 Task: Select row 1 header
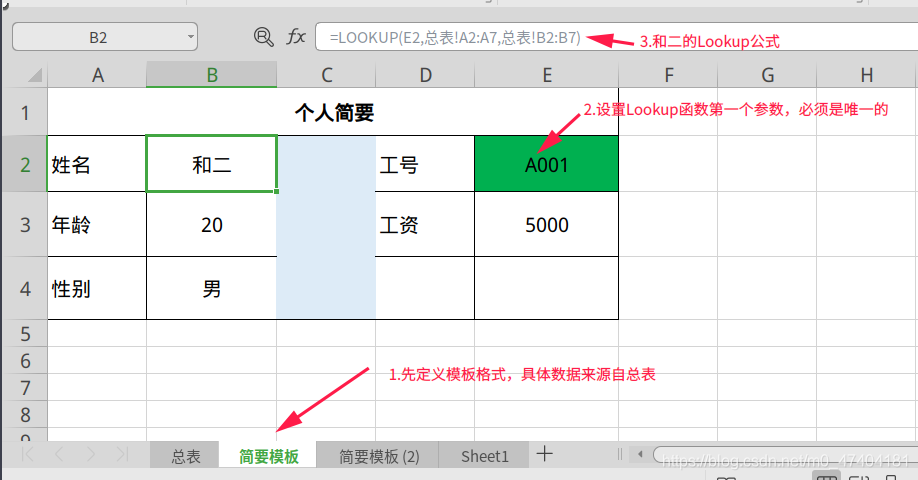(x=25, y=112)
